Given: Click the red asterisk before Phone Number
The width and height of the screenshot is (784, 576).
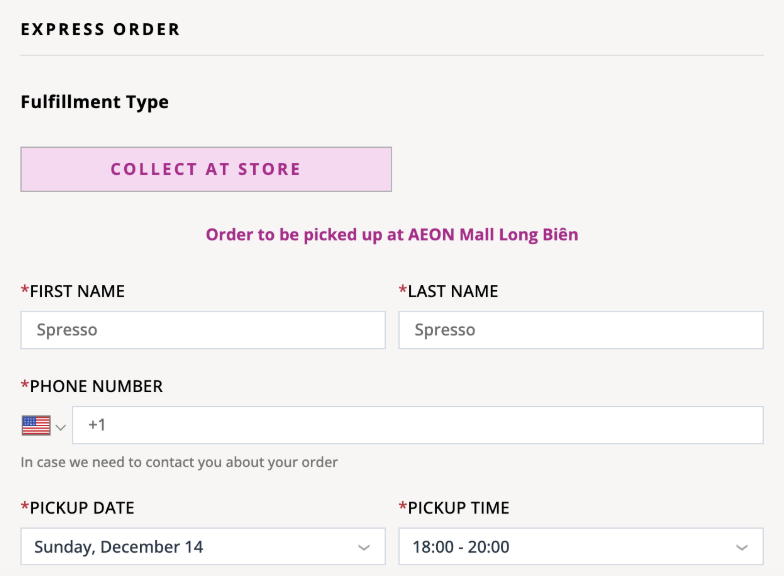Looking at the screenshot, I should (x=25, y=386).
